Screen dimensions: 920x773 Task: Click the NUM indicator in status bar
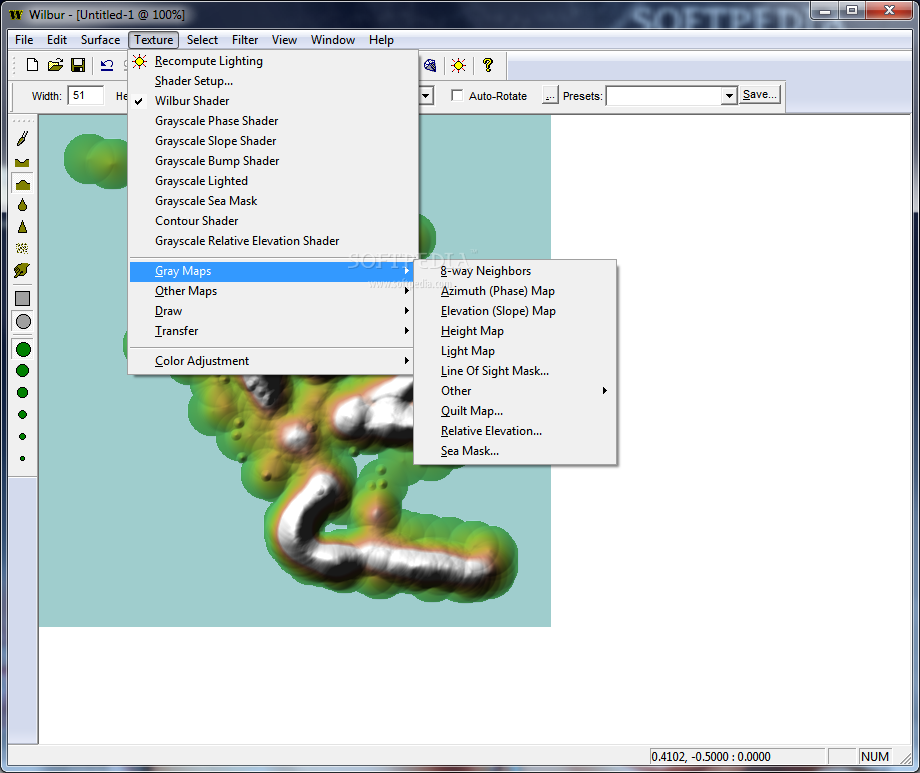tap(874, 757)
